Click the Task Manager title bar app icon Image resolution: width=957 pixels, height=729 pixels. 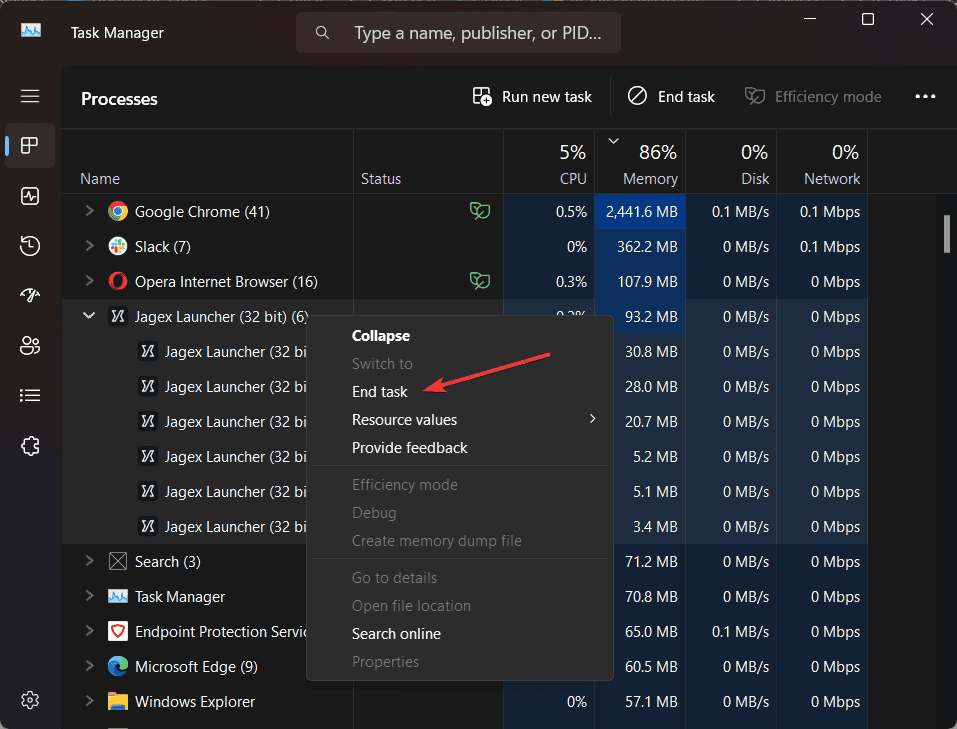[x=31, y=31]
